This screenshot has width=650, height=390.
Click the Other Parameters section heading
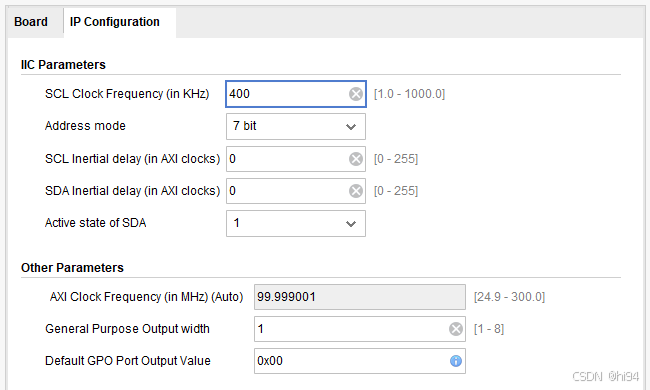coord(72,268)
